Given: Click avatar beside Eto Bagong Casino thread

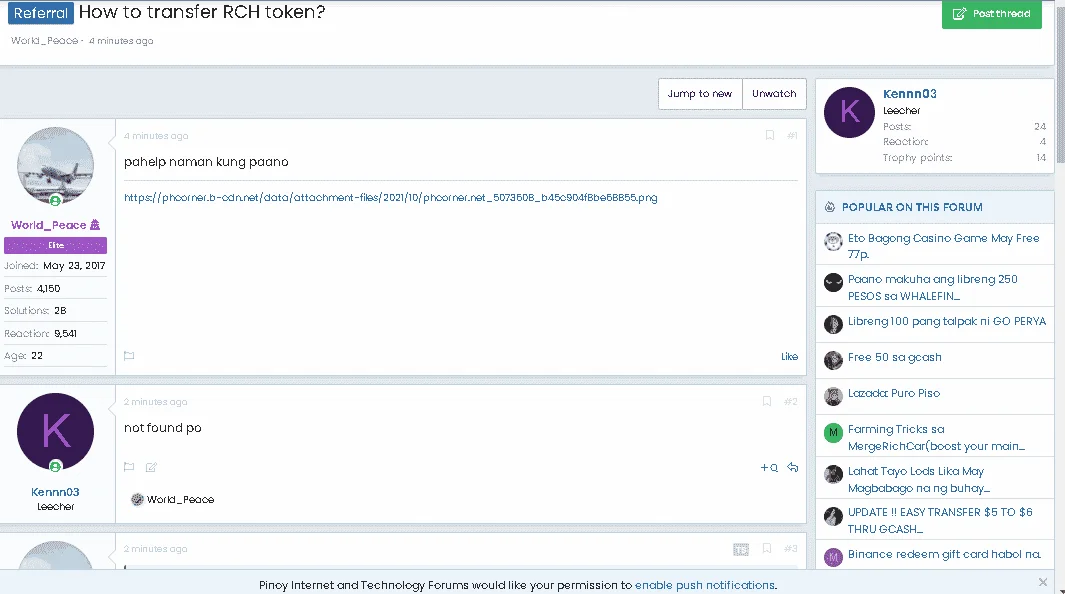Looking at the screenshot, I should [x=833, y=241].
